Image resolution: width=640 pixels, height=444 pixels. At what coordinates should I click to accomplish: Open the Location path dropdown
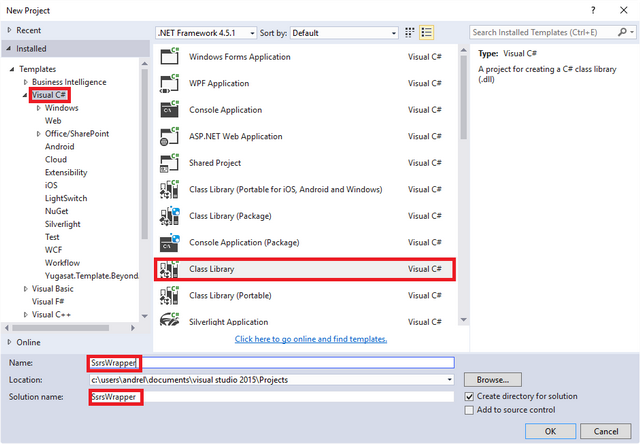449,380
